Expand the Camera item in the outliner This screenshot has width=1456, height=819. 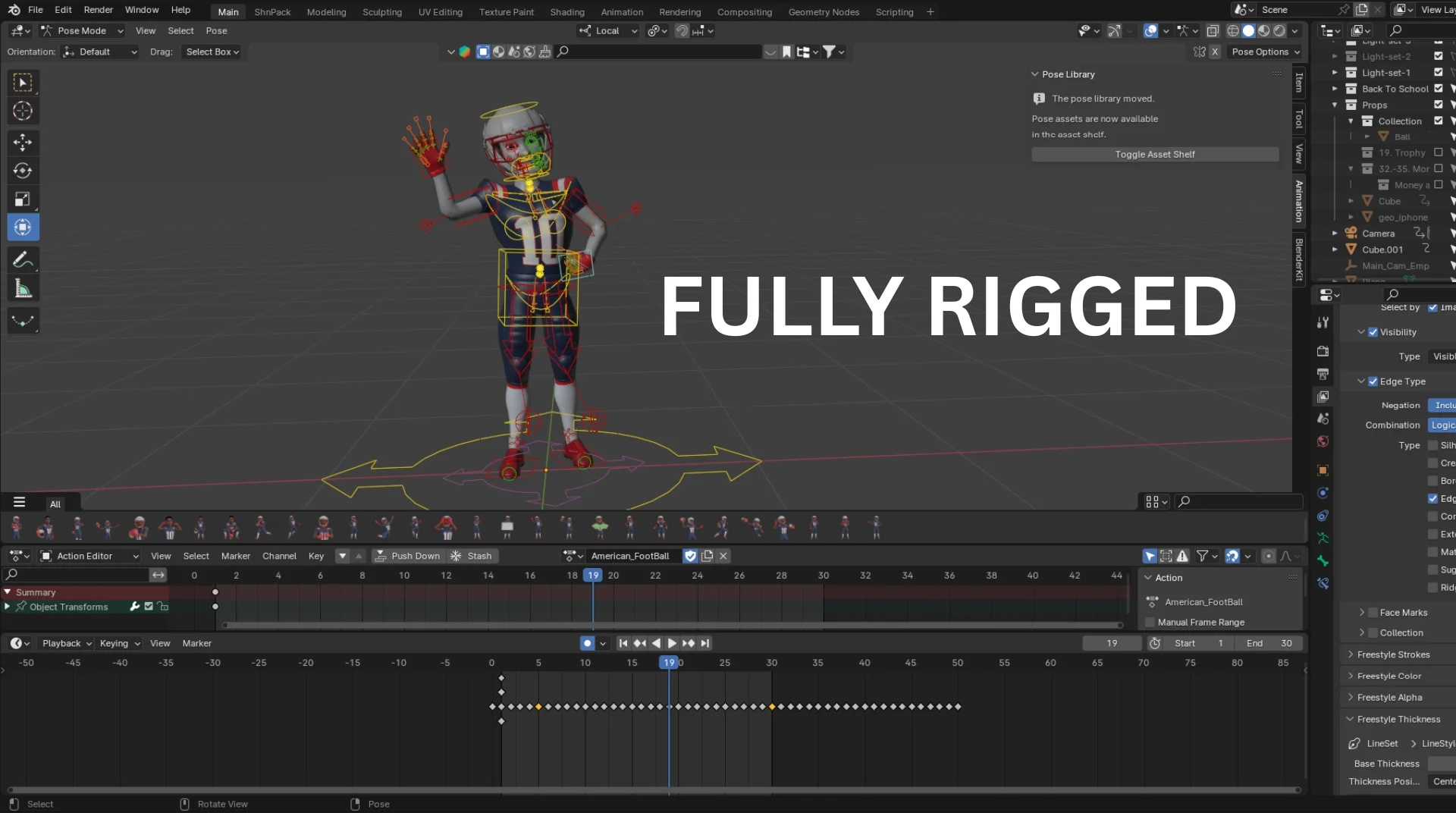[x=1335, y=233]
